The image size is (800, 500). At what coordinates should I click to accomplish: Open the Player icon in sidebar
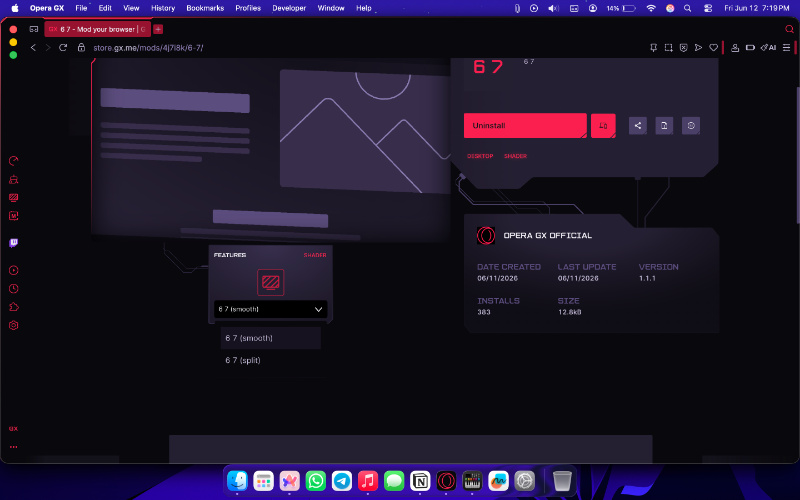pos(14,270)
